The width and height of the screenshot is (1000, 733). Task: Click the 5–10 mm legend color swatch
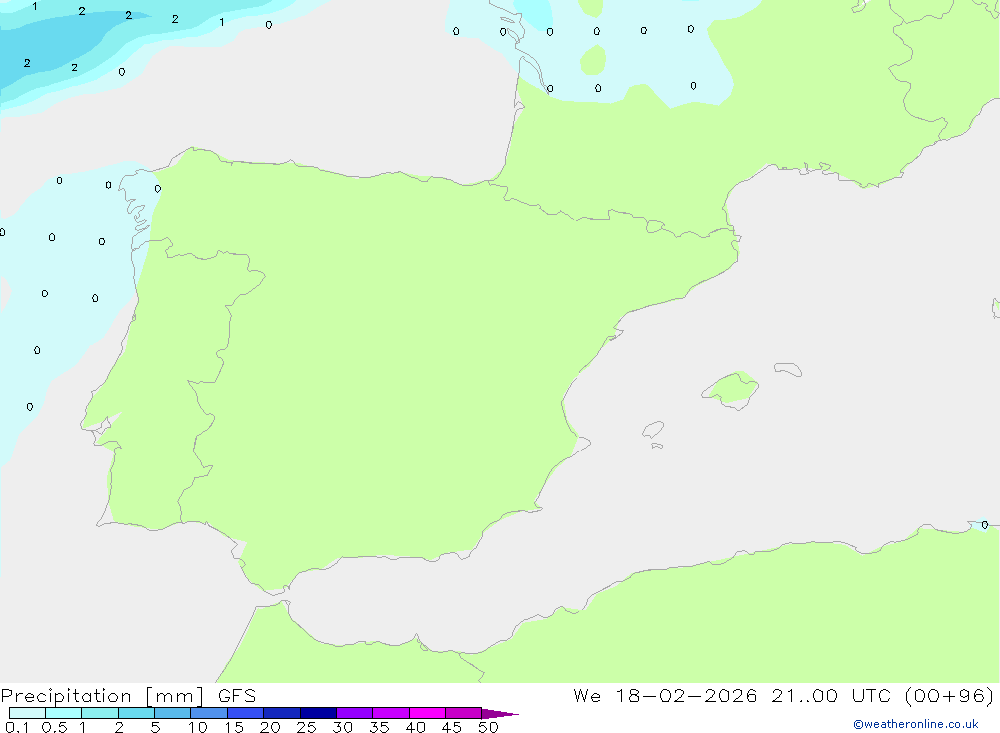[x=172, y=713]
